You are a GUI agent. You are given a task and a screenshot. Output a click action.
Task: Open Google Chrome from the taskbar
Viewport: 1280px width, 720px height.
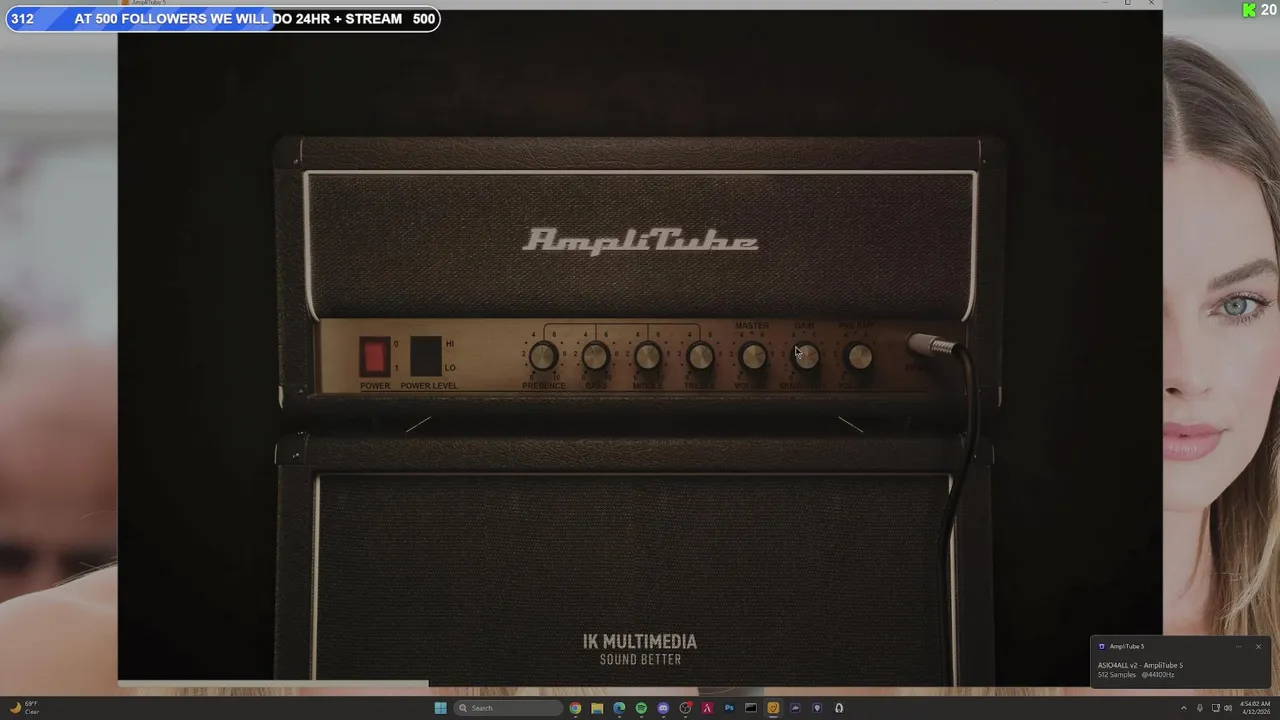575,708
